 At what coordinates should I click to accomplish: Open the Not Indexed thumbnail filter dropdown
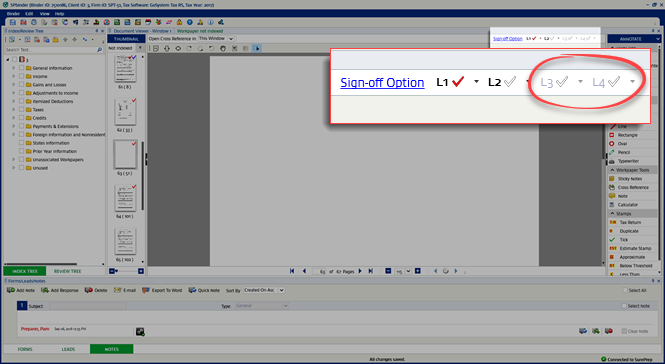tap(140, 48)
